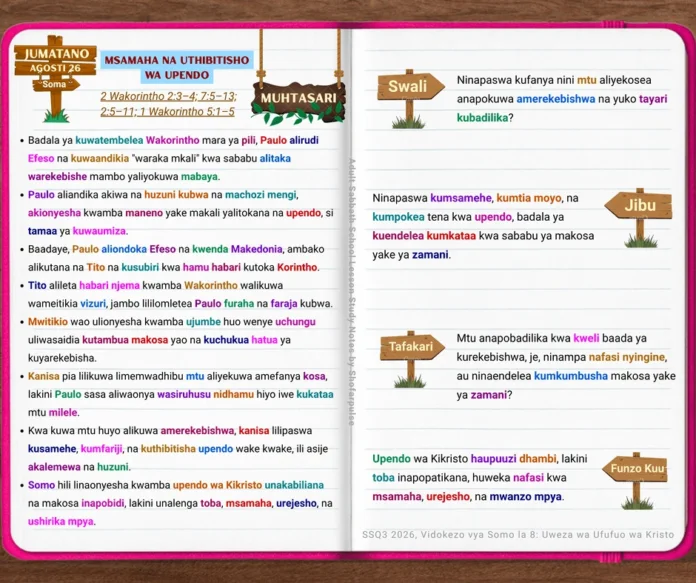Click the phrase upendo wa Kikristo unakabiliana
This screenshot has height=583, width=696.
pyautogui.click(x=248, y=485)
